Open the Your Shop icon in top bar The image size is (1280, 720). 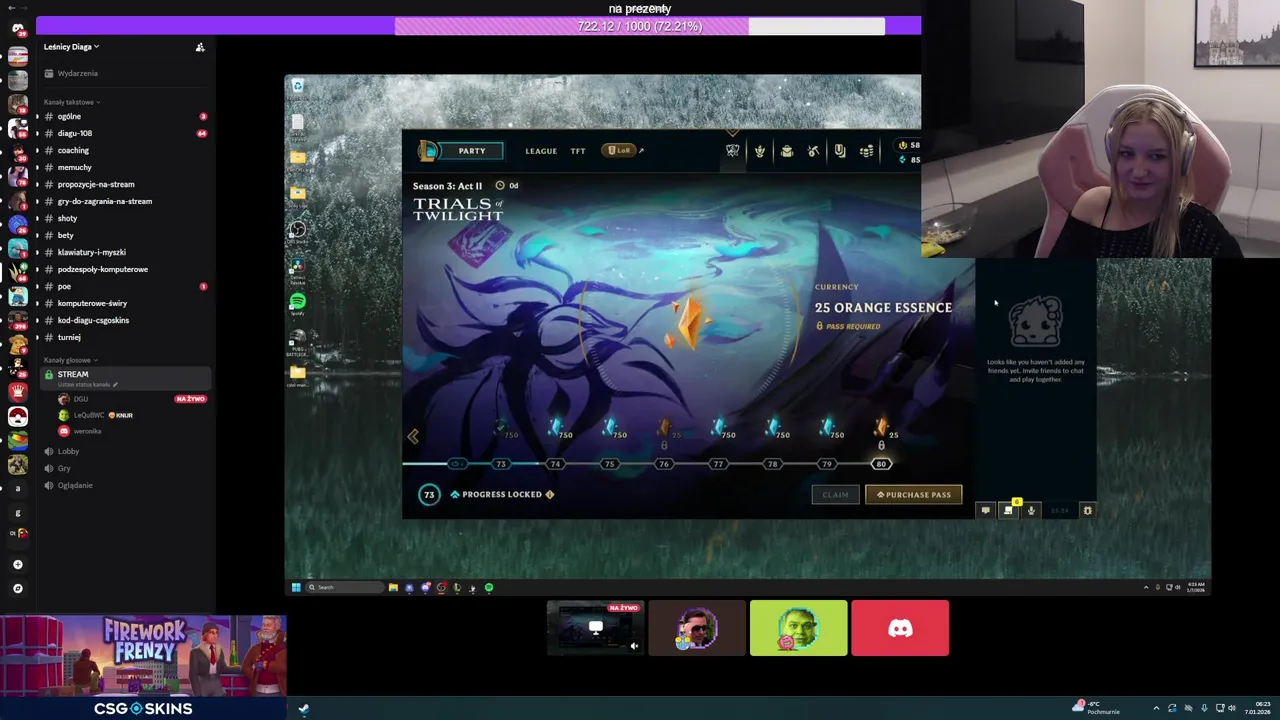point(840,151)
